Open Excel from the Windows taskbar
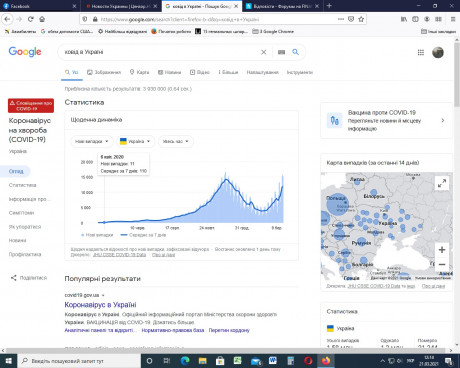The width and height of the screenshot is (460, 368). coord(237,361)
